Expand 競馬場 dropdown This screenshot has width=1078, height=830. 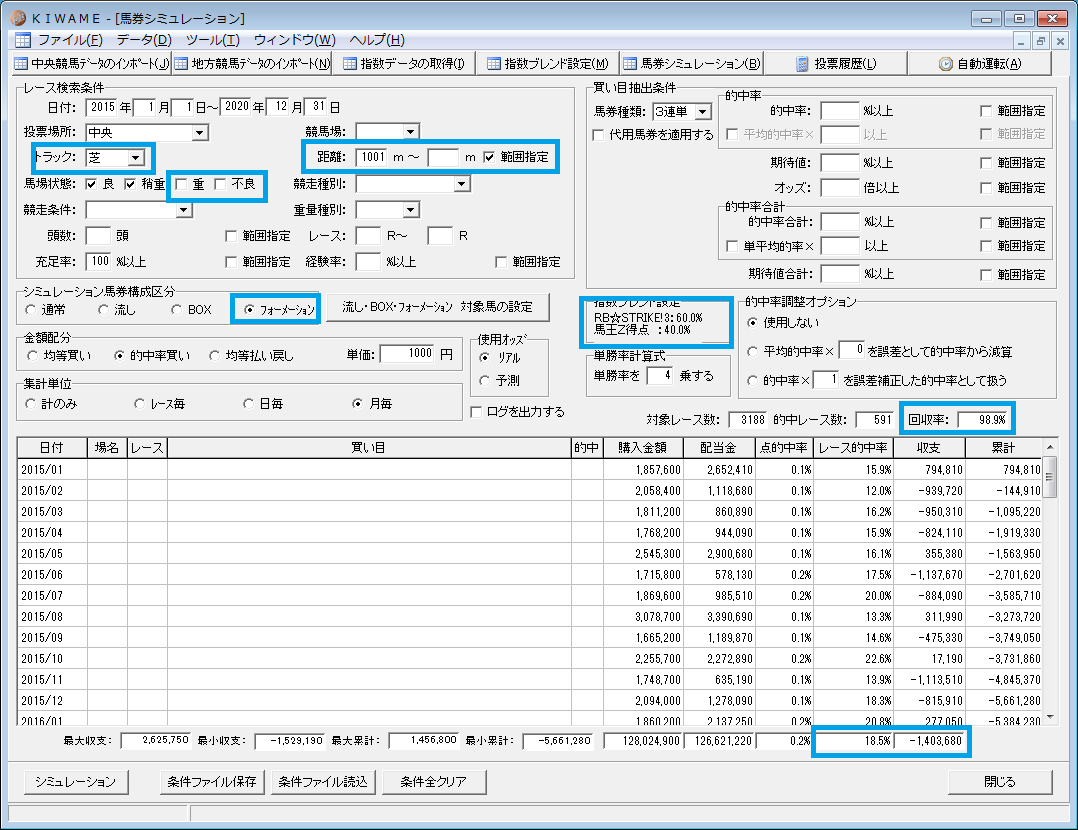pyautogui.click(x=410, y=131)
